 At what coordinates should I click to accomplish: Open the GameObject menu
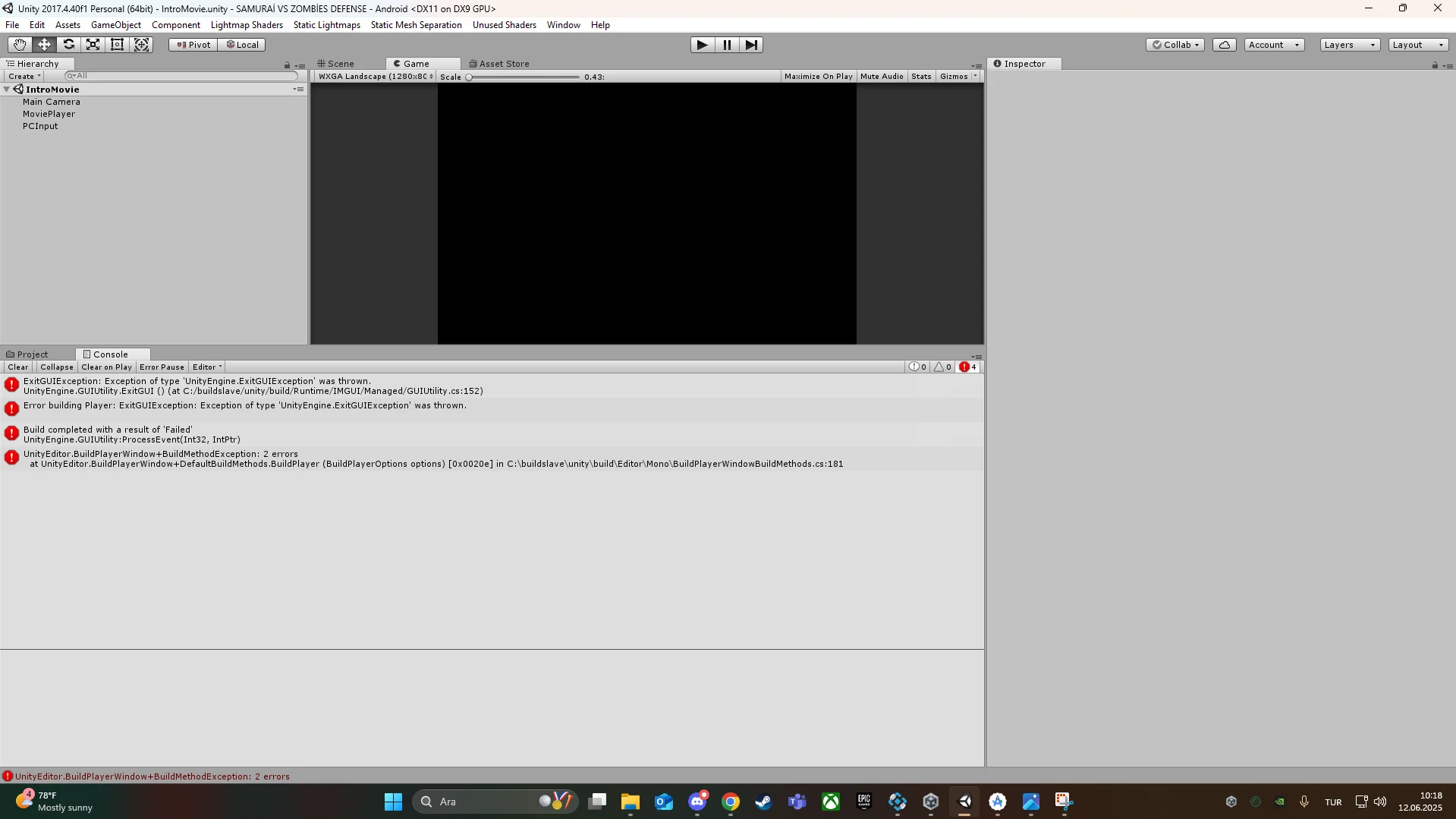116,25
